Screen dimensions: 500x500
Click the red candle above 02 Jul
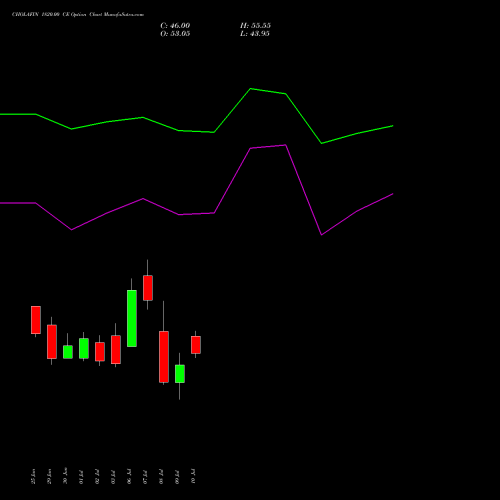(x=100, y=352)
